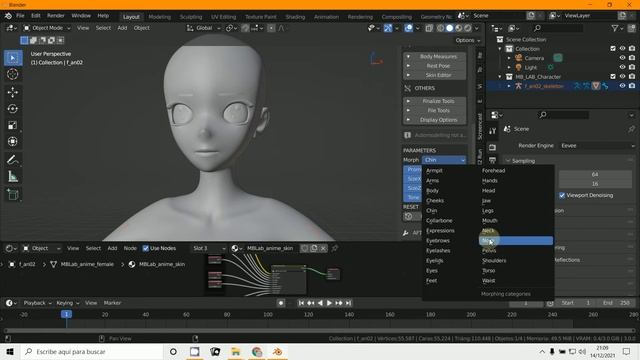Click current frame marker 1

[x=67, y=314]
